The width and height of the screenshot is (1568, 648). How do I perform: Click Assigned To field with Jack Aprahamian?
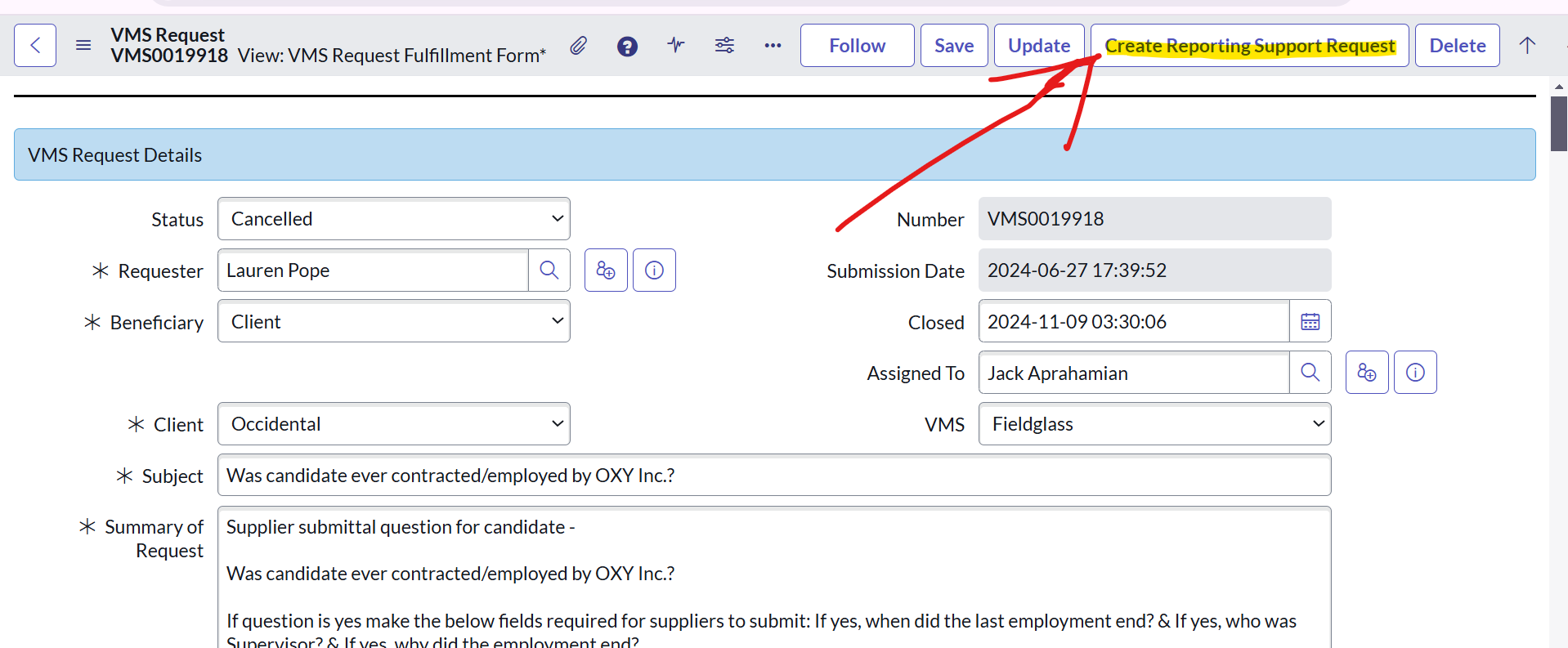coord(1134,373)
